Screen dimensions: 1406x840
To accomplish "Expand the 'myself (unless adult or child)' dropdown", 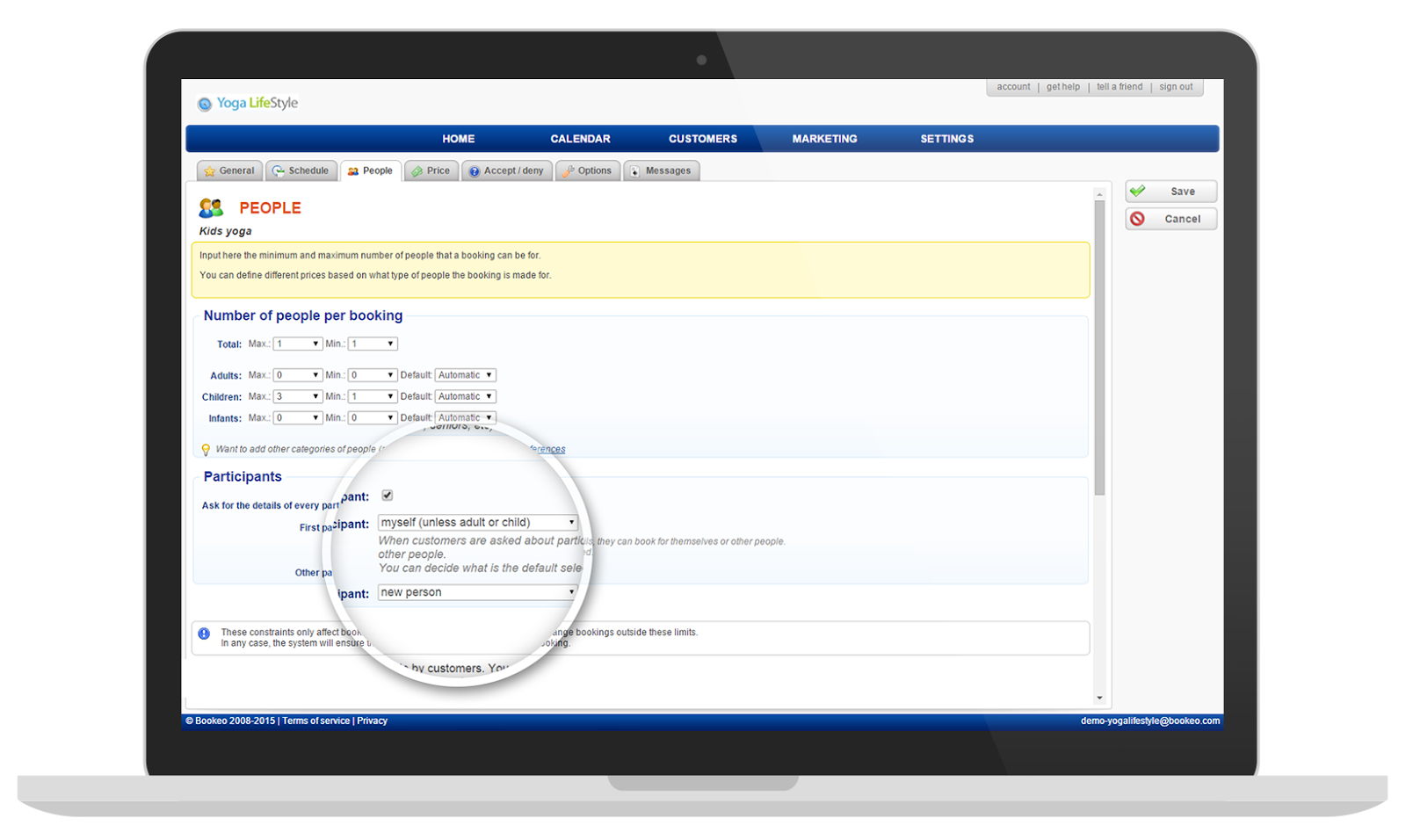I will pos(477,523).
